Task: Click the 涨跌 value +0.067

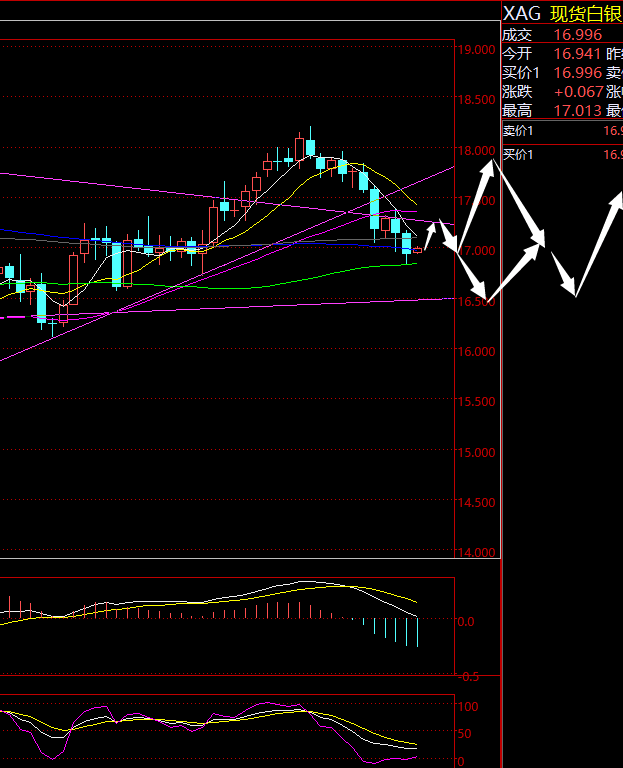Action: click(578, 92)
